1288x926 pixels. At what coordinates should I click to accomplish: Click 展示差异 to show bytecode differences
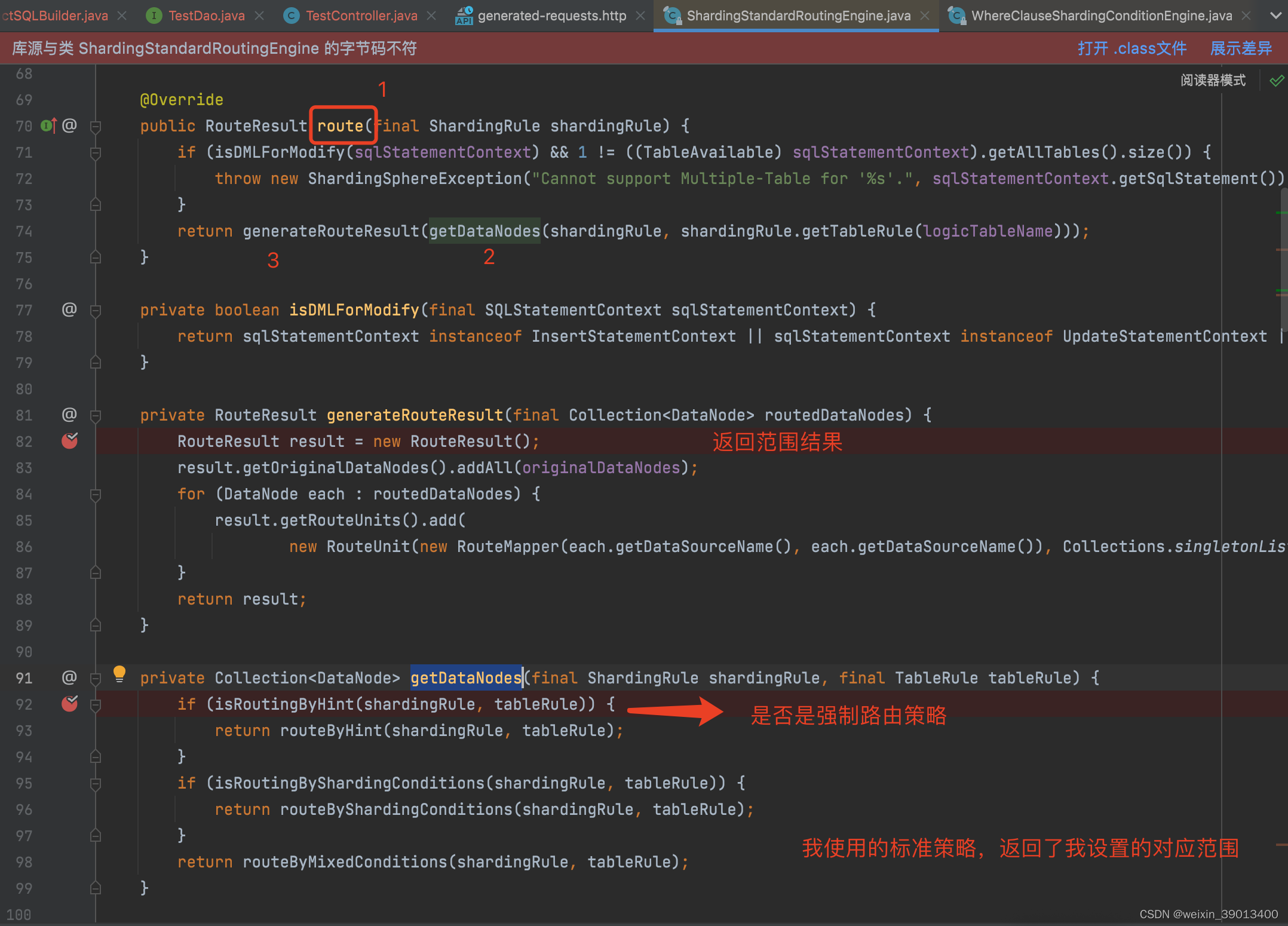point(1240,48)
